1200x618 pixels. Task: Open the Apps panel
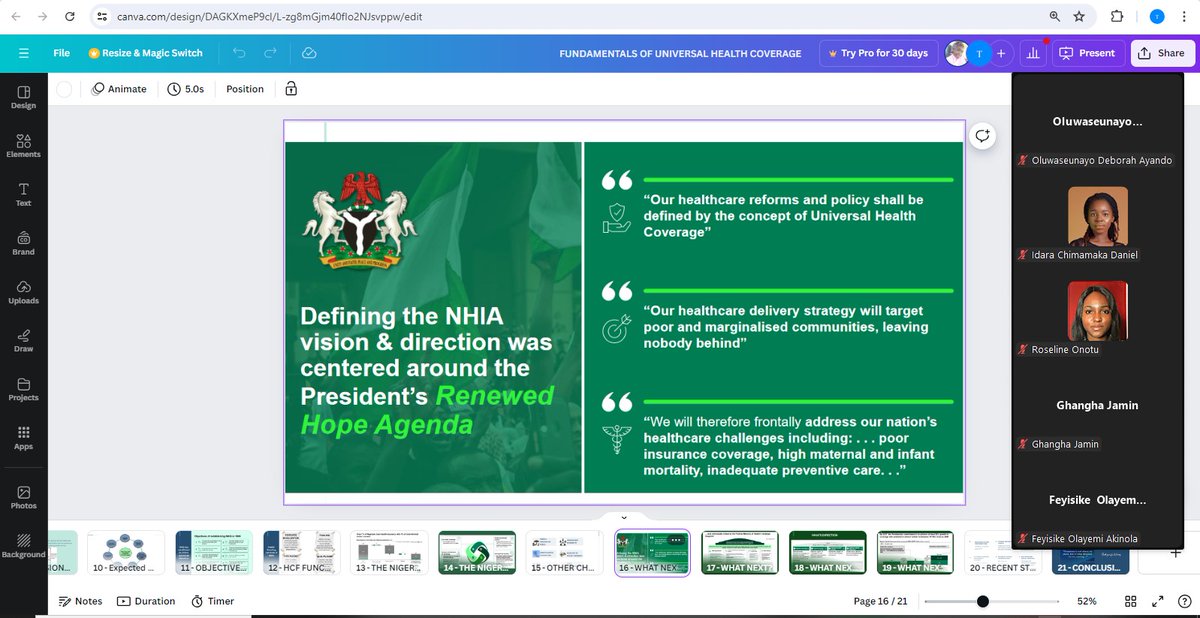point(23,438)
